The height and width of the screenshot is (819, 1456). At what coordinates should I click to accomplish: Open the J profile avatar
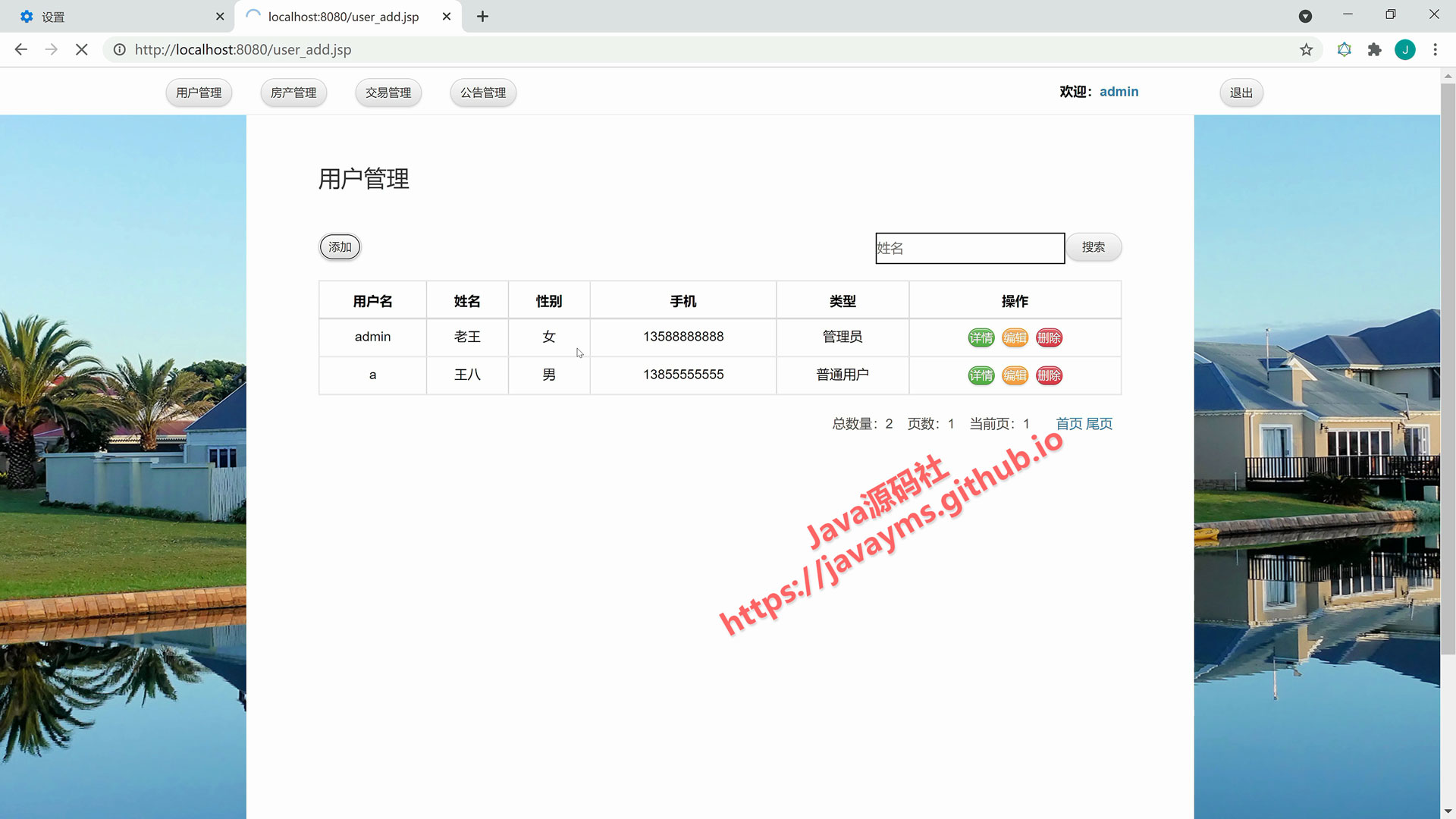tap(1404, 49)
